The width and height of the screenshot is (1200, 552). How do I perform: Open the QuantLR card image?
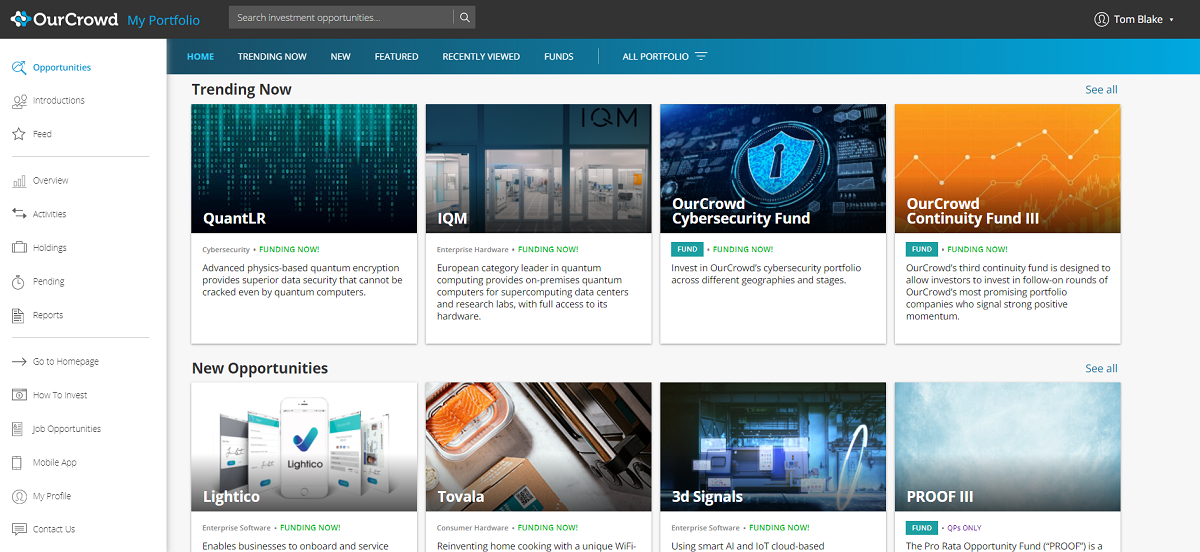point(304,168)
